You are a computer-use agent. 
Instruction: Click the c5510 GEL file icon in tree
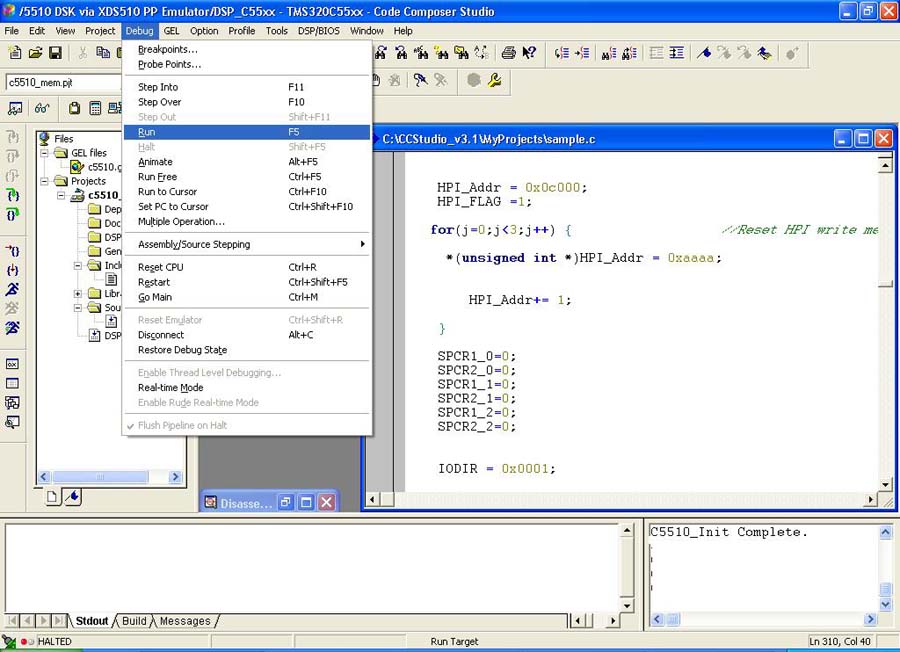coord(76,167)
